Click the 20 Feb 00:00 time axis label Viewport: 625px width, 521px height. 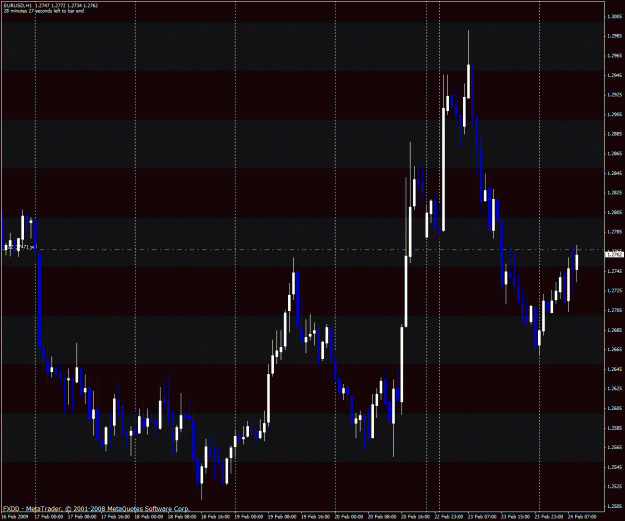pos(349,517)
